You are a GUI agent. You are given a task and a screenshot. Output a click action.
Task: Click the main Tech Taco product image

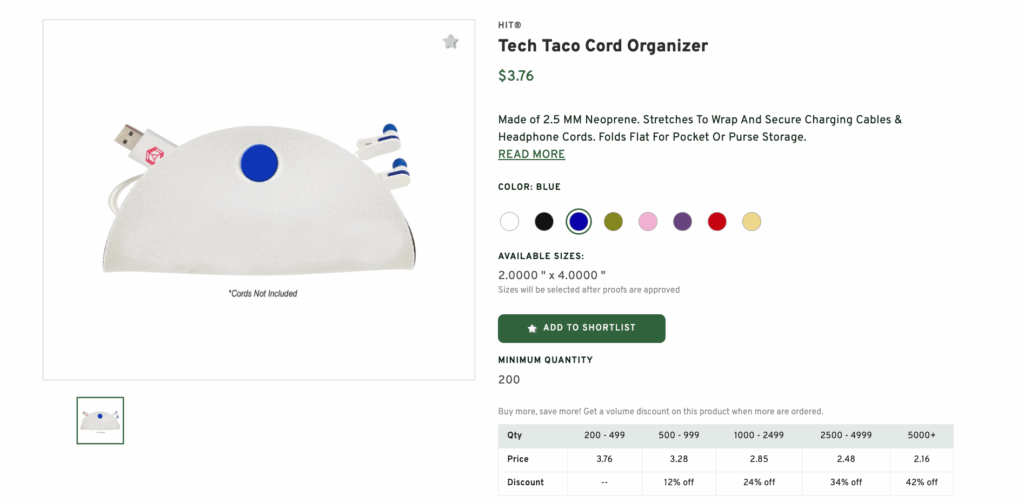tap(258, 200)
